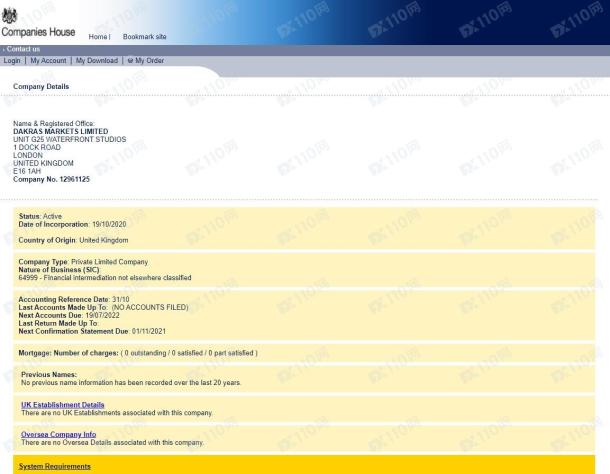
Task: Click the Last Return Made Up To label
Action: coord(58,323)
